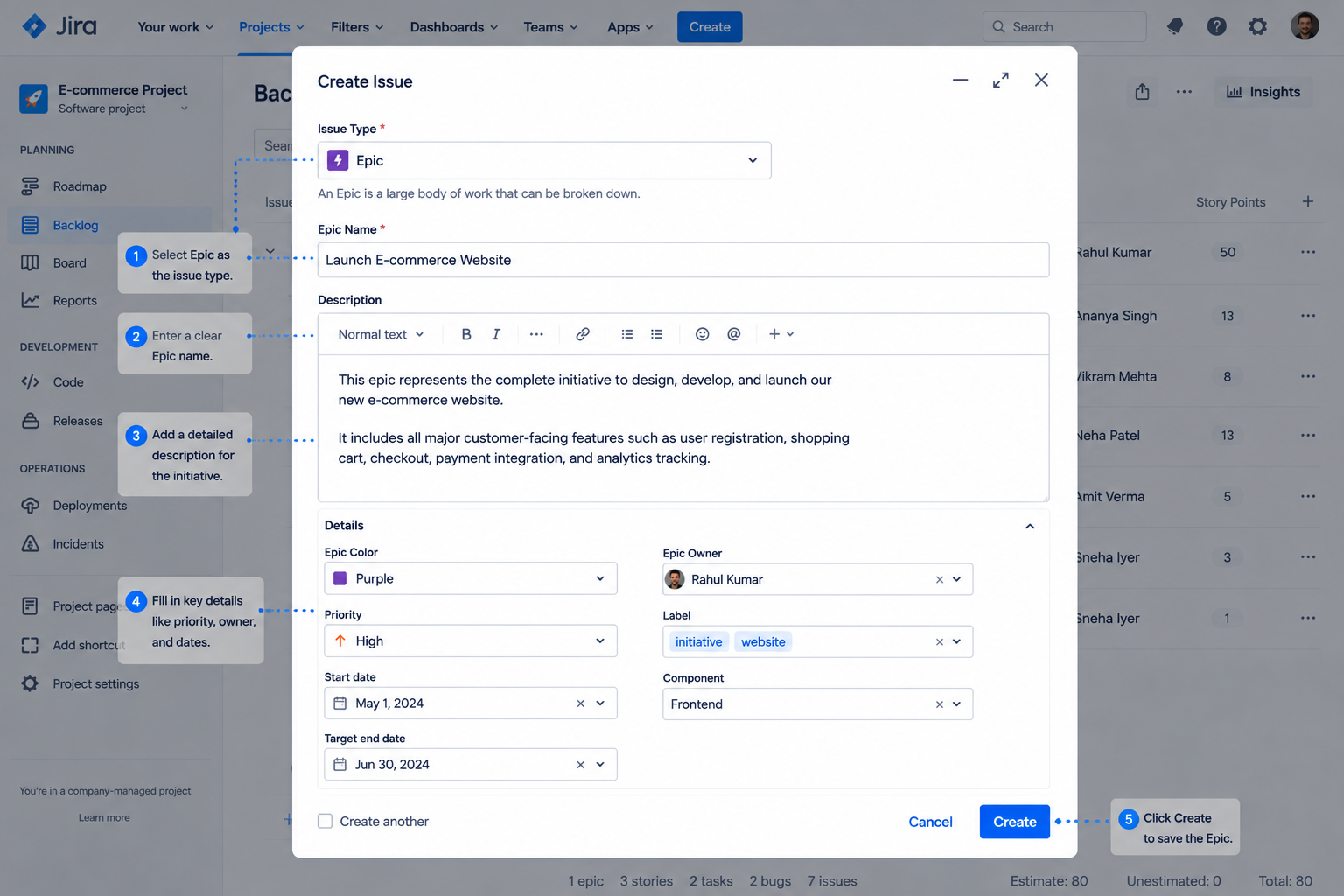Viewport: 1344px width, 896px height.
Task: Open Filters menu
Action: [357, 27]
